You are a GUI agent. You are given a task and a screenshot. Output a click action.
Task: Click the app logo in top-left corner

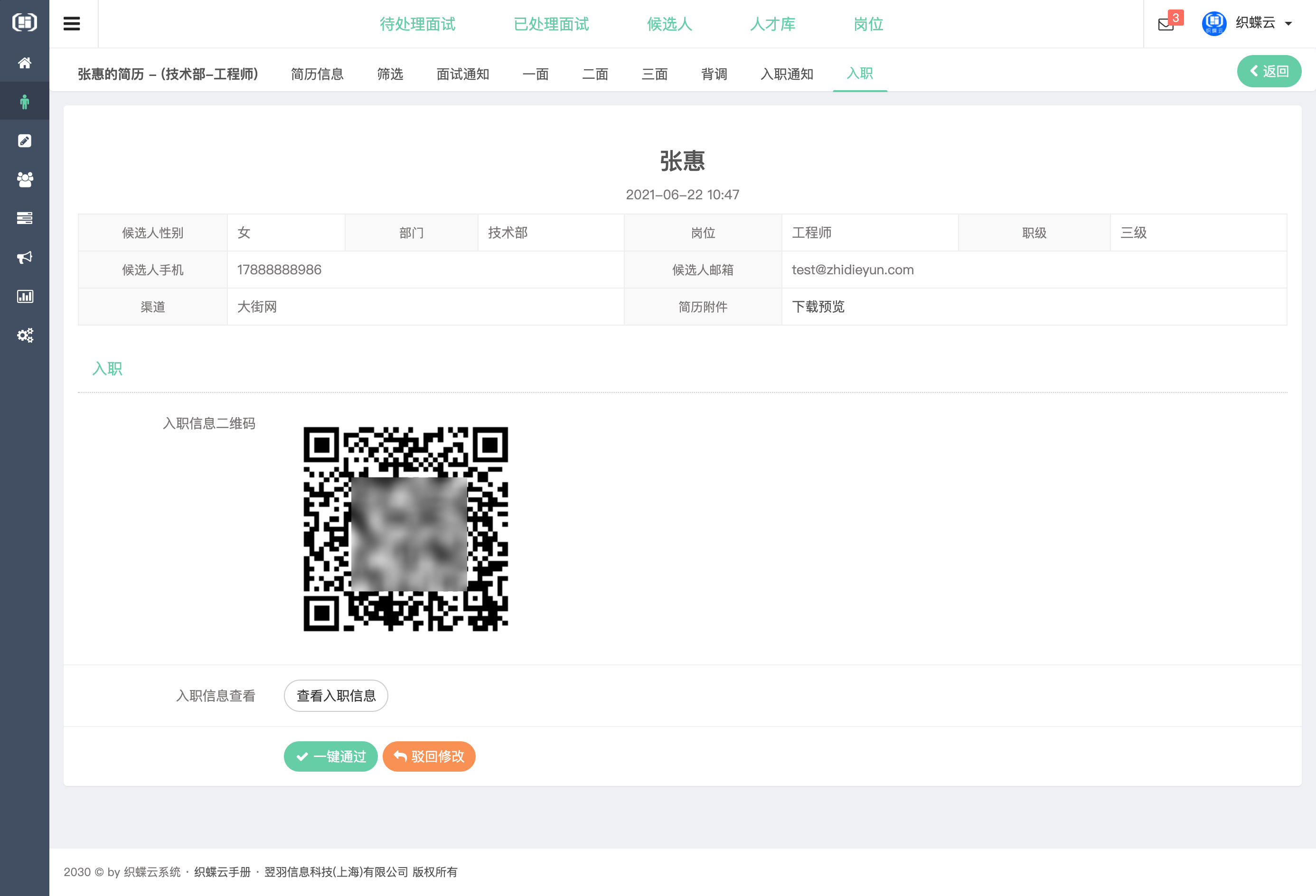click(24, 22)
